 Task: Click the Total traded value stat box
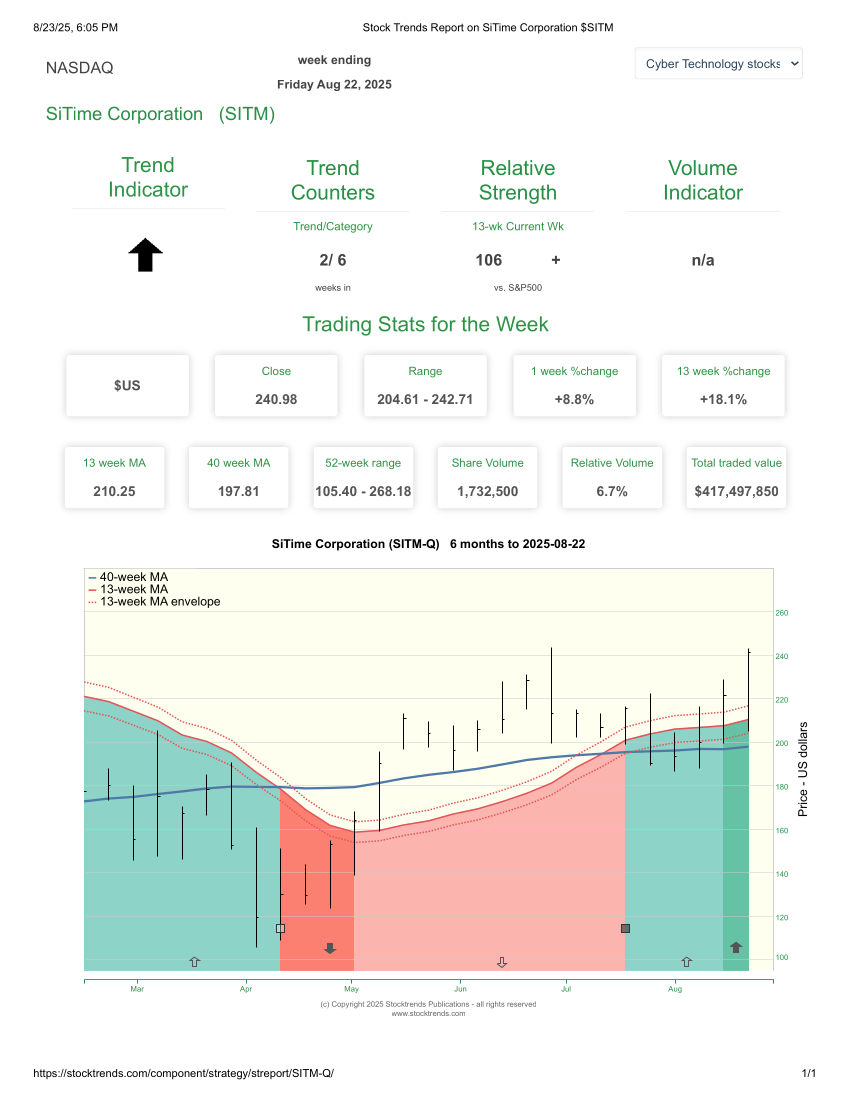click(x=736, y=477)
